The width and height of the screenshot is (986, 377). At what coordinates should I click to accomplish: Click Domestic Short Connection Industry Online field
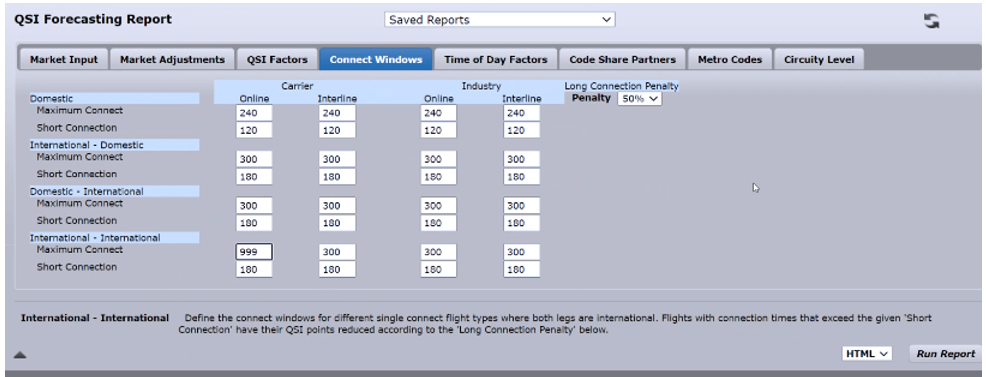(438, 131)
